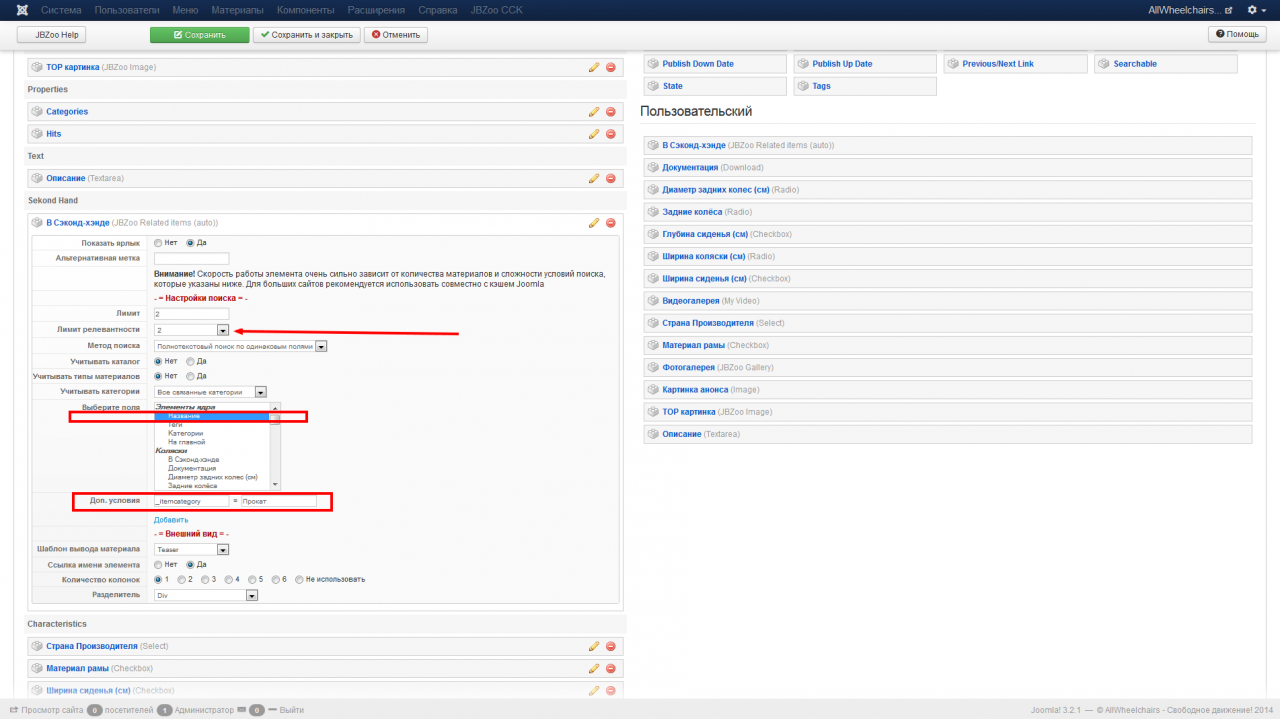Open the settings gear menu
Screen dimensions: 1280x719
(x=1252, y=10)
